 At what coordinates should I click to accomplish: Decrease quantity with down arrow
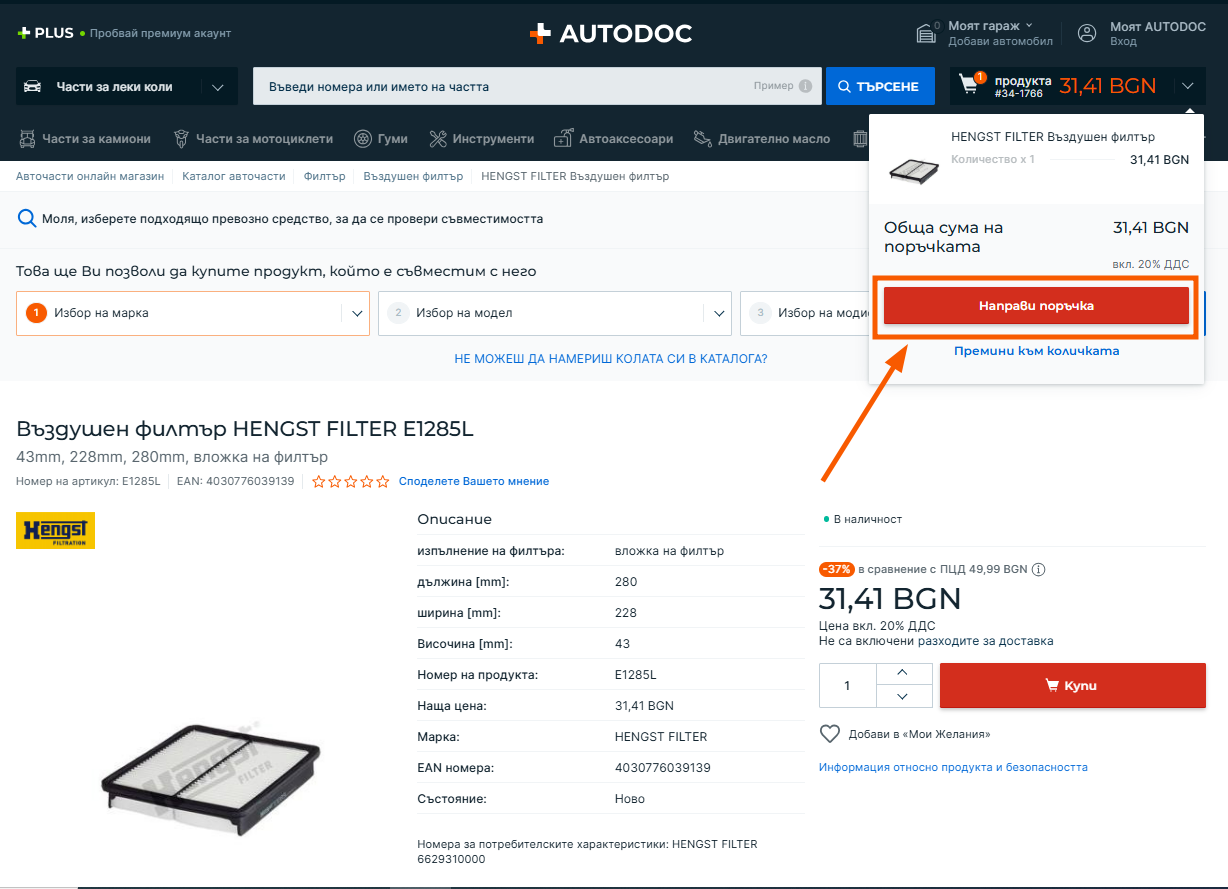pos(901,697)
